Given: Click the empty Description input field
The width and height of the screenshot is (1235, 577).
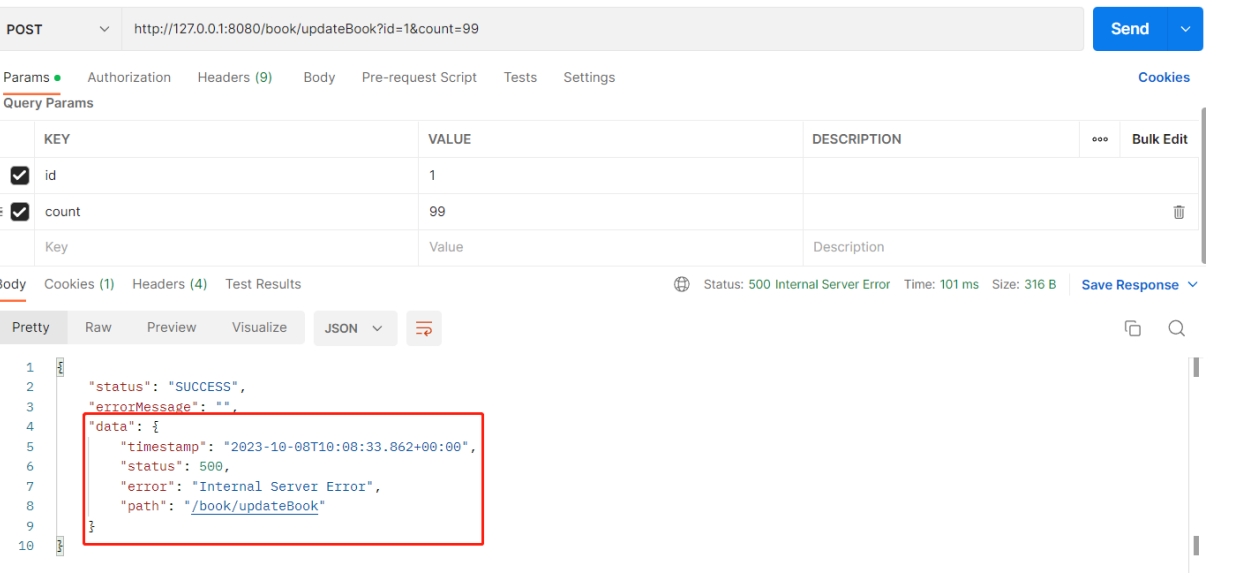Looking at the screenshot, I should click(1000, 247).
